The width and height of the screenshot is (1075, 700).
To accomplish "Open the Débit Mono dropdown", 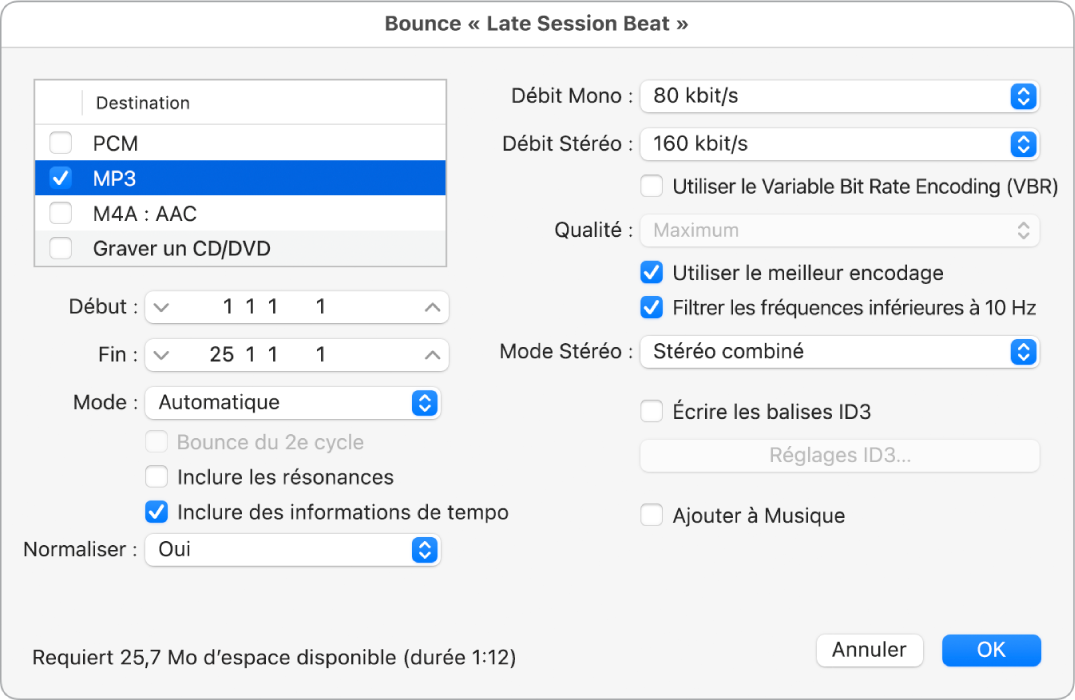I will click(840, 96).
